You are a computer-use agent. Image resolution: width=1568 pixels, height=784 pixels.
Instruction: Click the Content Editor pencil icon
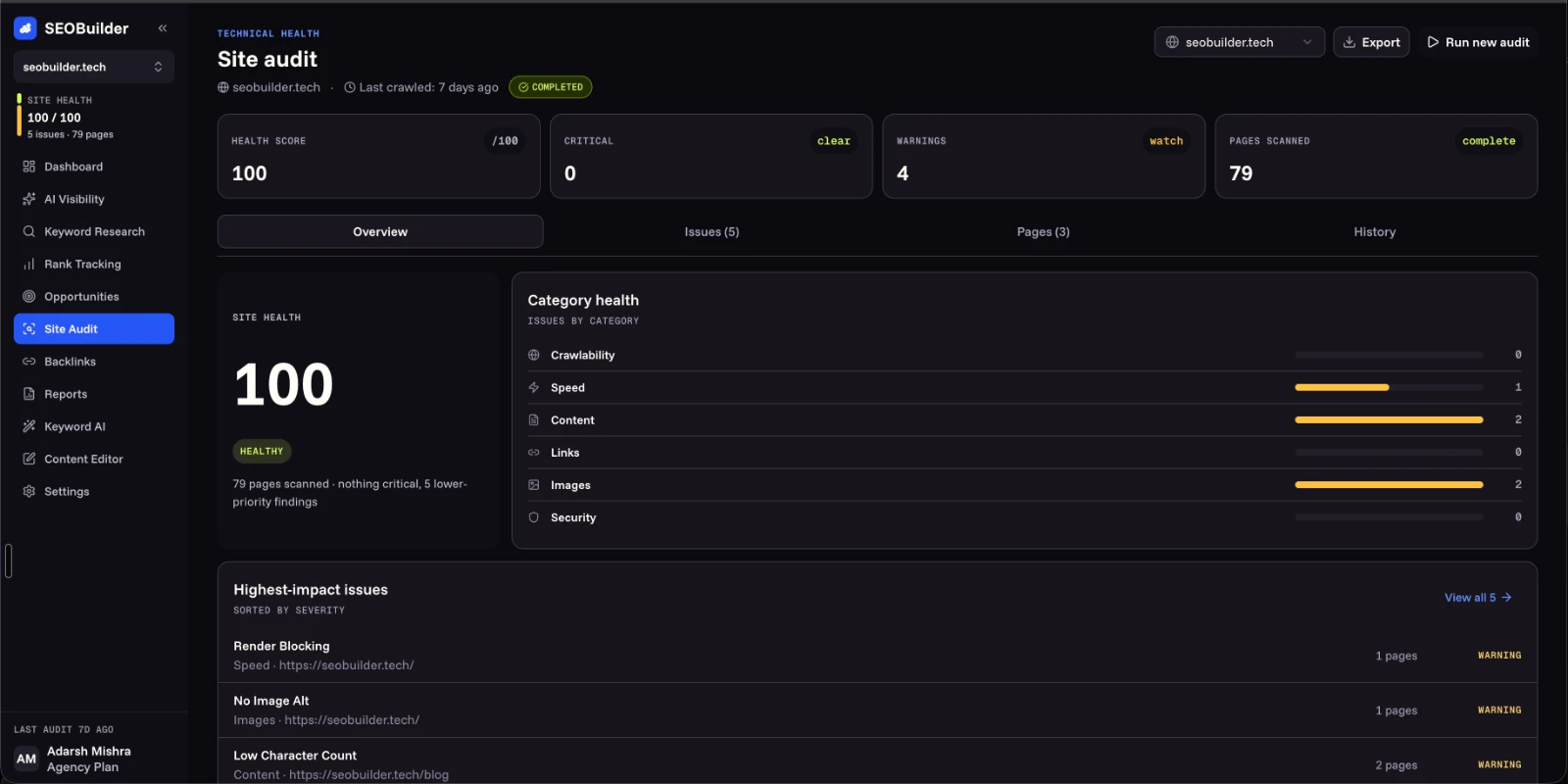click(29, 459)
